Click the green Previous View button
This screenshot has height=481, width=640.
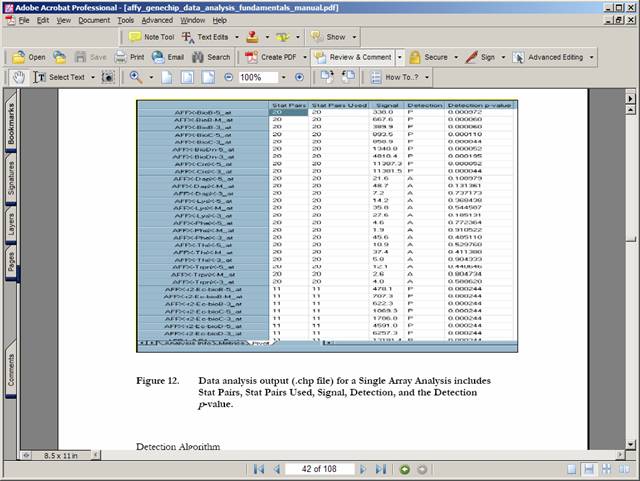pos(405,469)
